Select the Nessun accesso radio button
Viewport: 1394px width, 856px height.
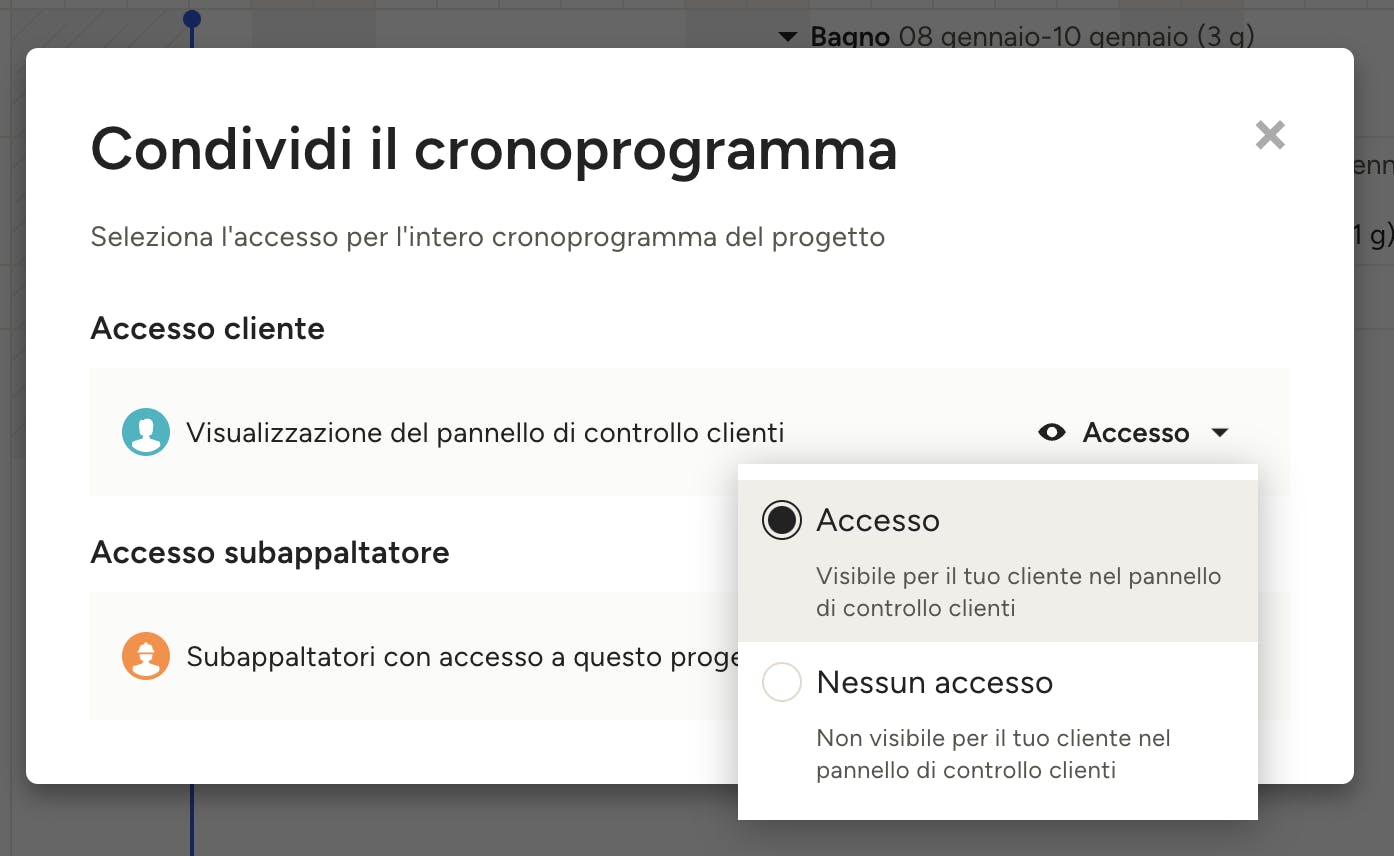pyautogui.click(x=782, y=682)
